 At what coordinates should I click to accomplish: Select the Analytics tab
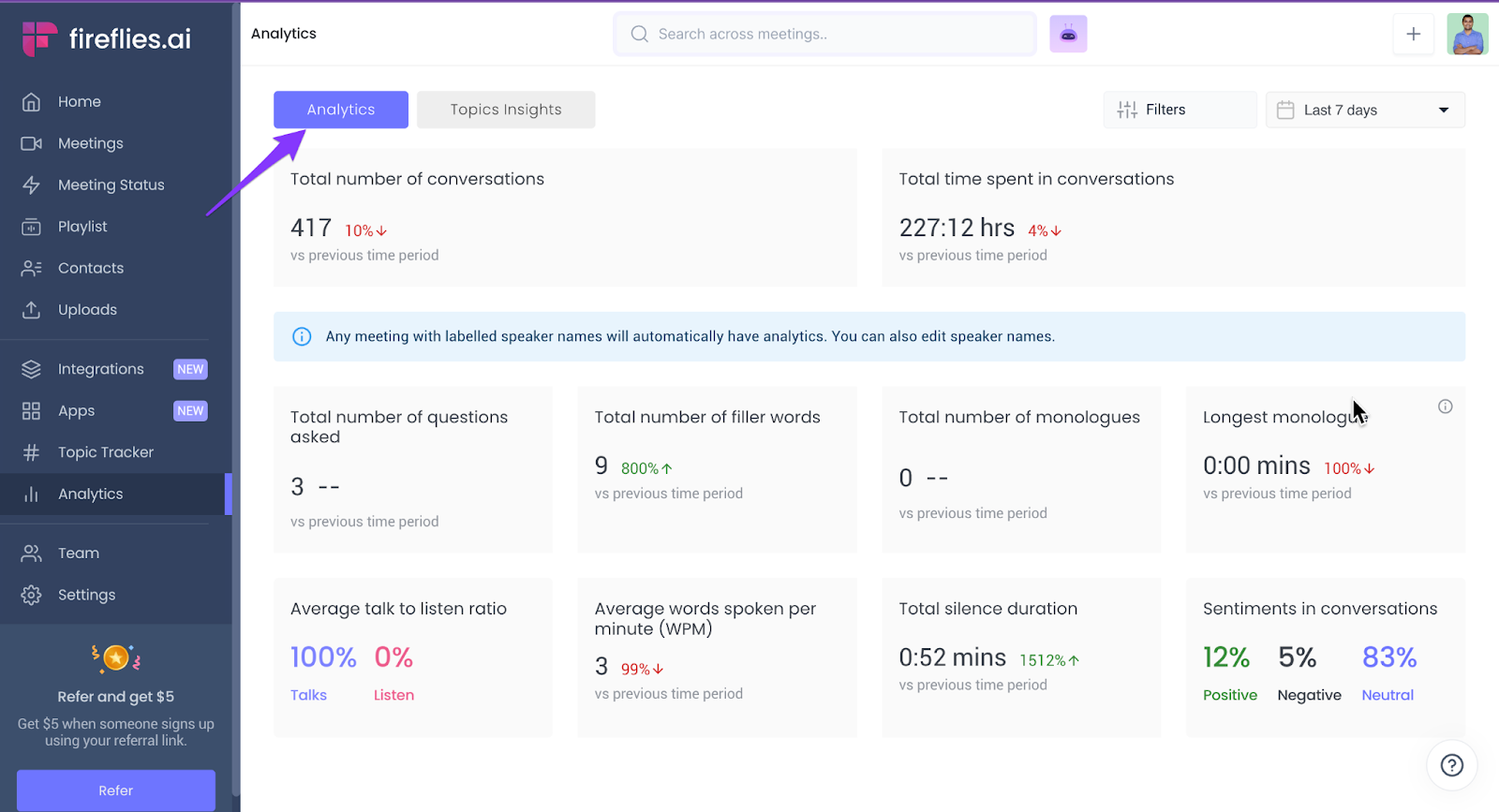coord(341,110)
